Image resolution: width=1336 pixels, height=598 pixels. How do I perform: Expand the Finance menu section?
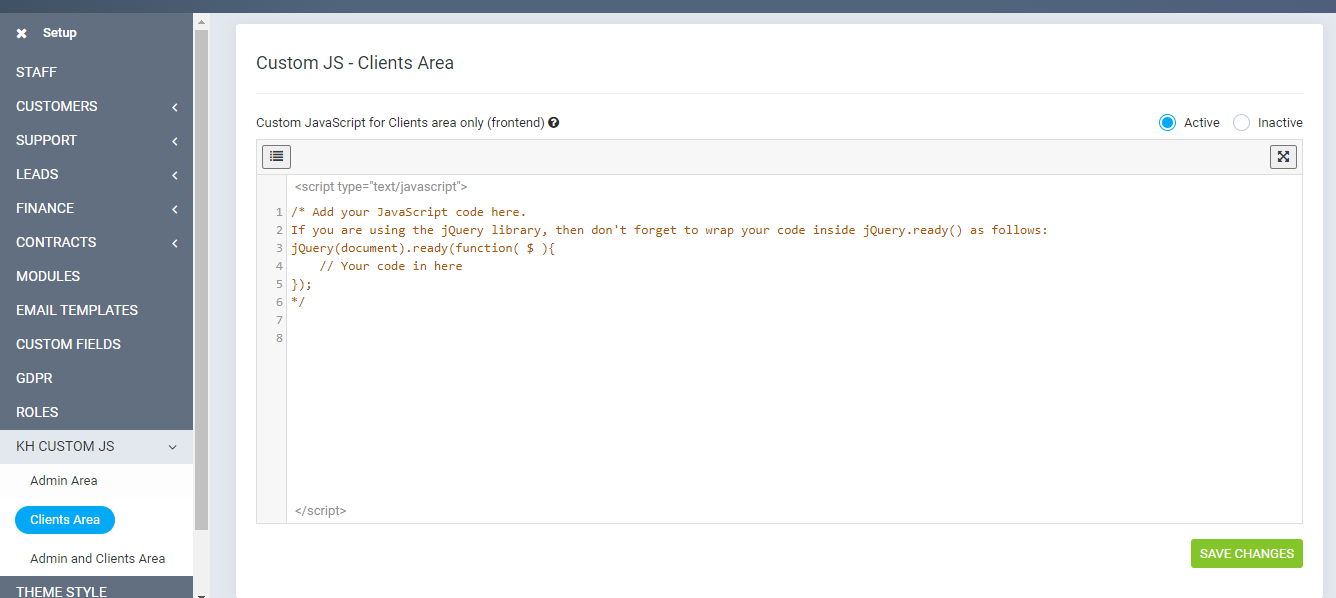[174, 209]
